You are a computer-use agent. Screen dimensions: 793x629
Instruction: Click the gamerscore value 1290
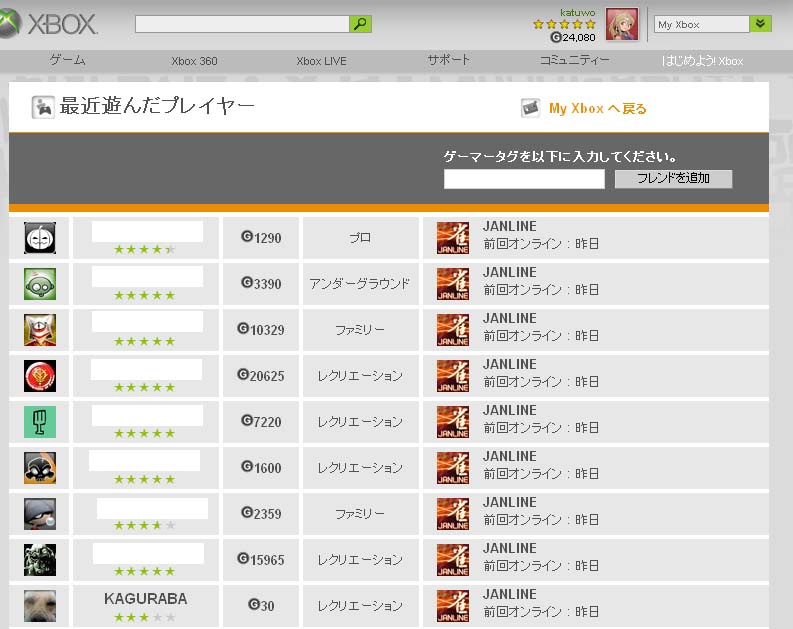point(268,238)
